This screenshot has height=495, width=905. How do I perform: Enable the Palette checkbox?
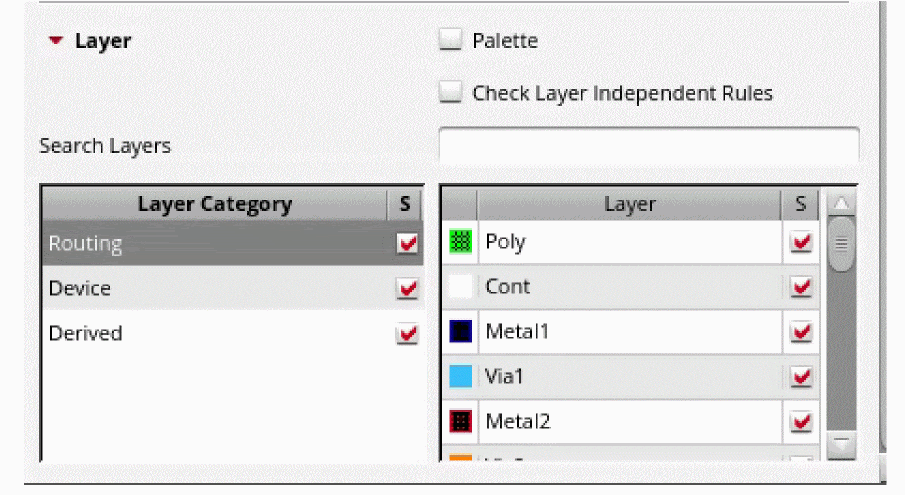452,41
